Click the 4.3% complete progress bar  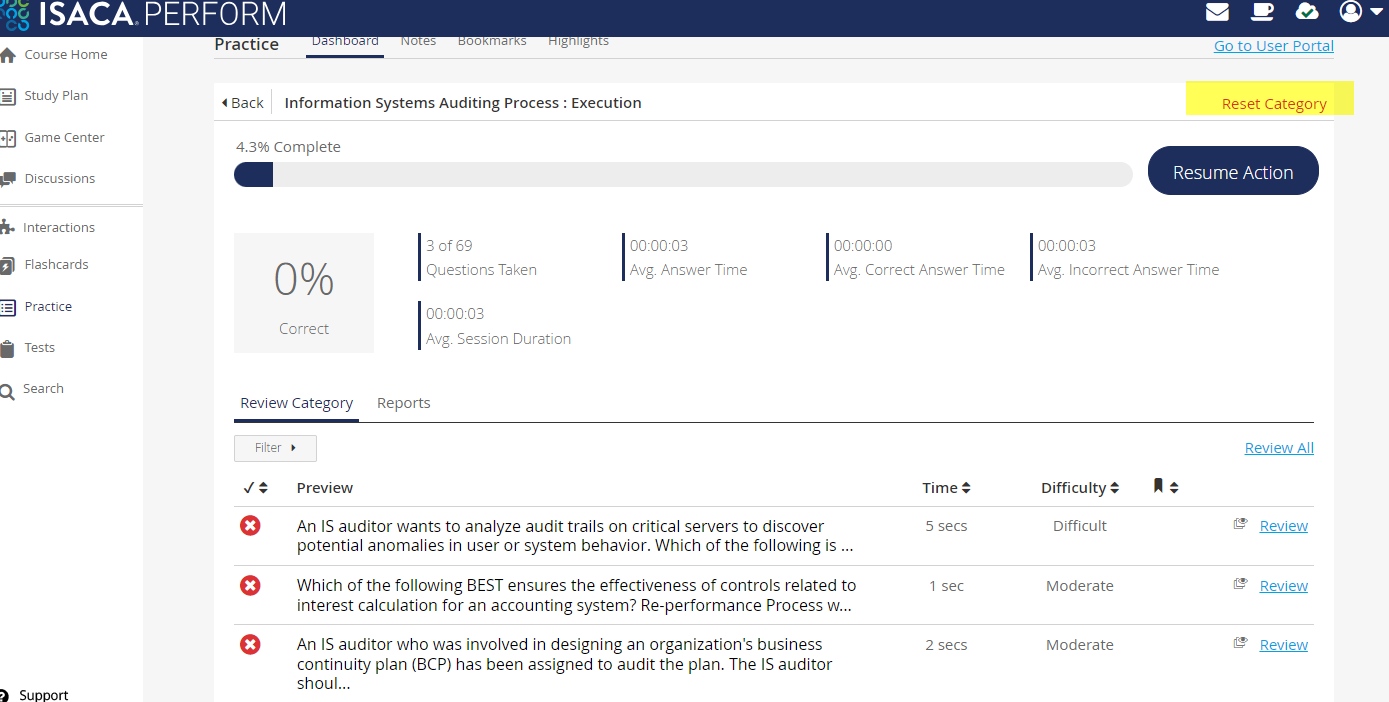[682, 175]
